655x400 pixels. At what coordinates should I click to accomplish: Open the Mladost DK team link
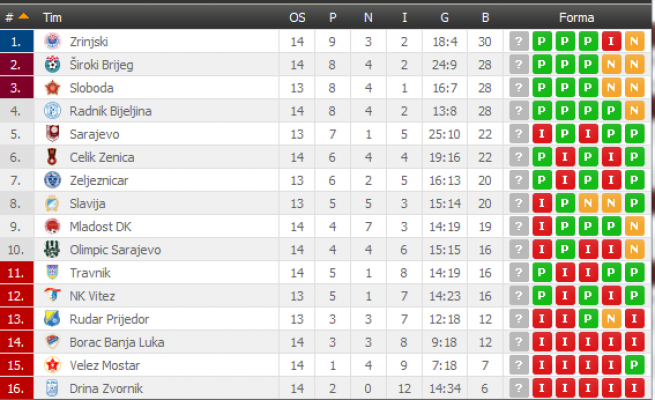pyautogui.click(x=101, y=226)
